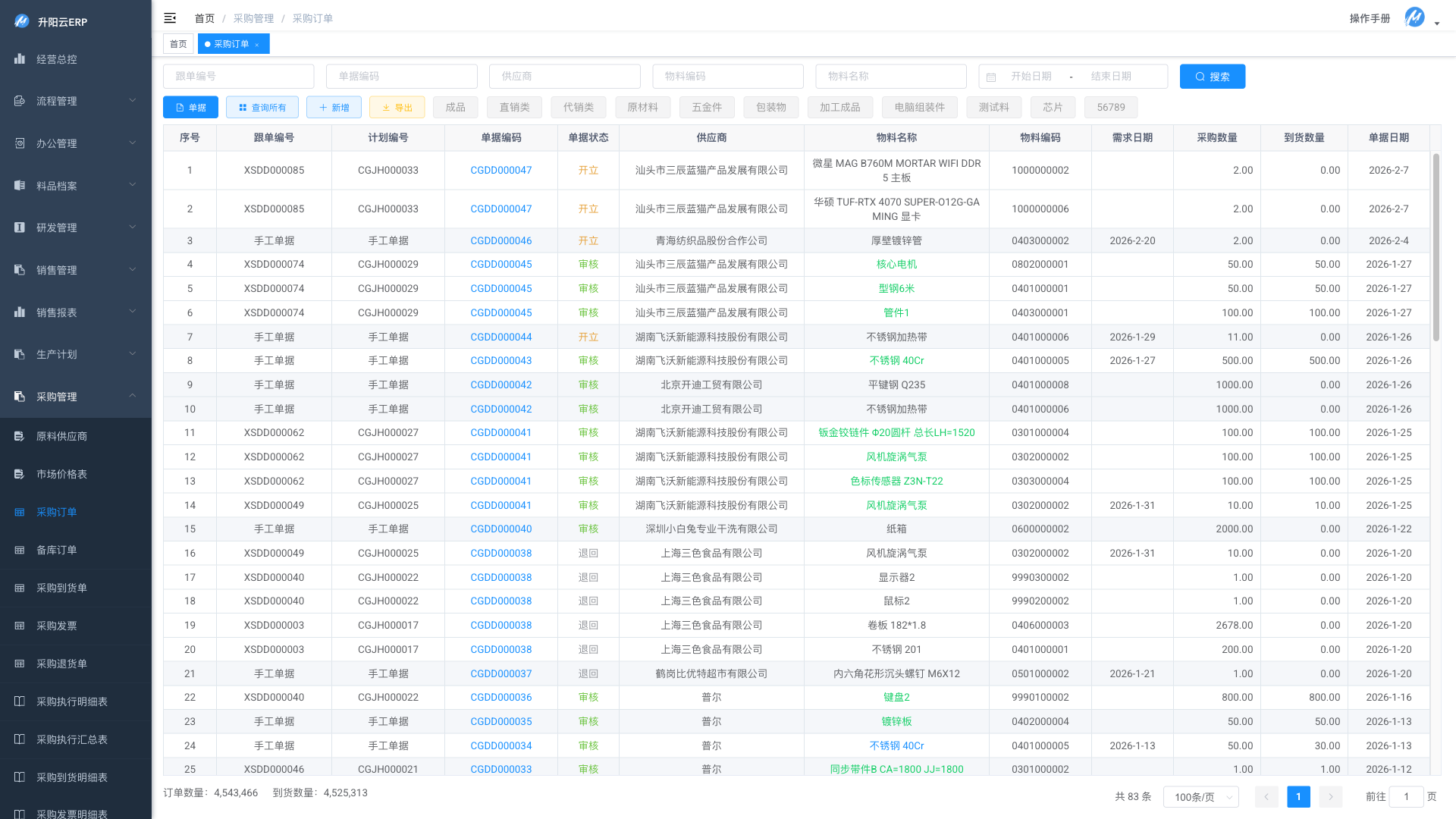Toggle the 五金件 category filter

tap(706, 108)
